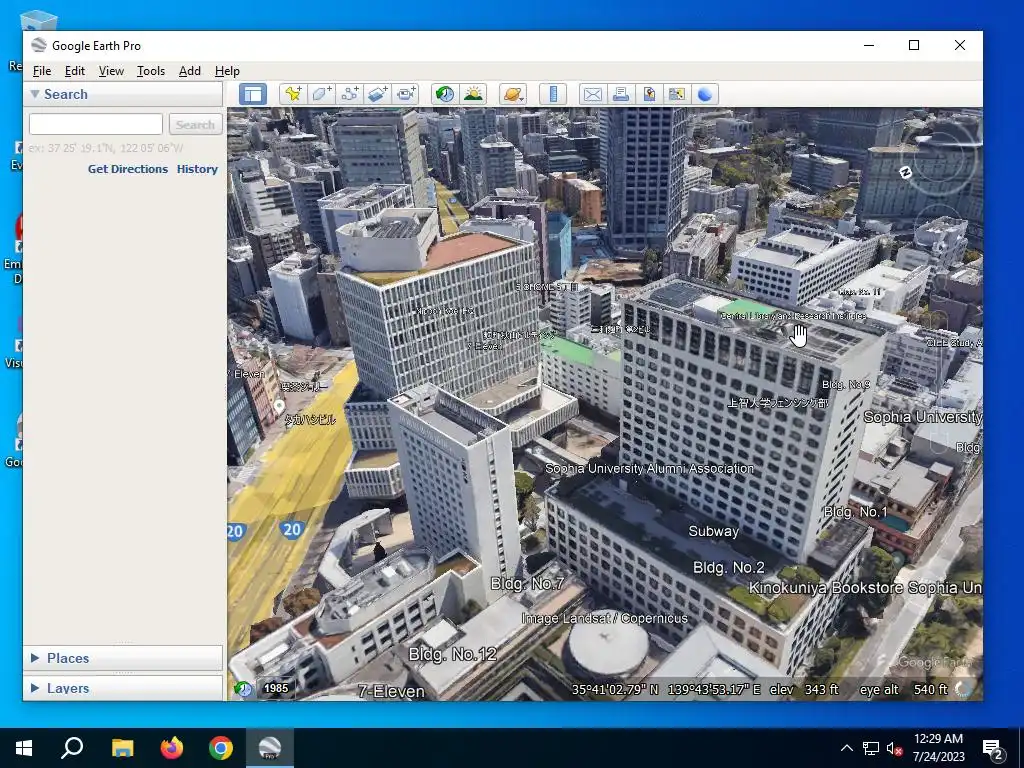
Task: Focus the search text field
Action: point(96,124)
